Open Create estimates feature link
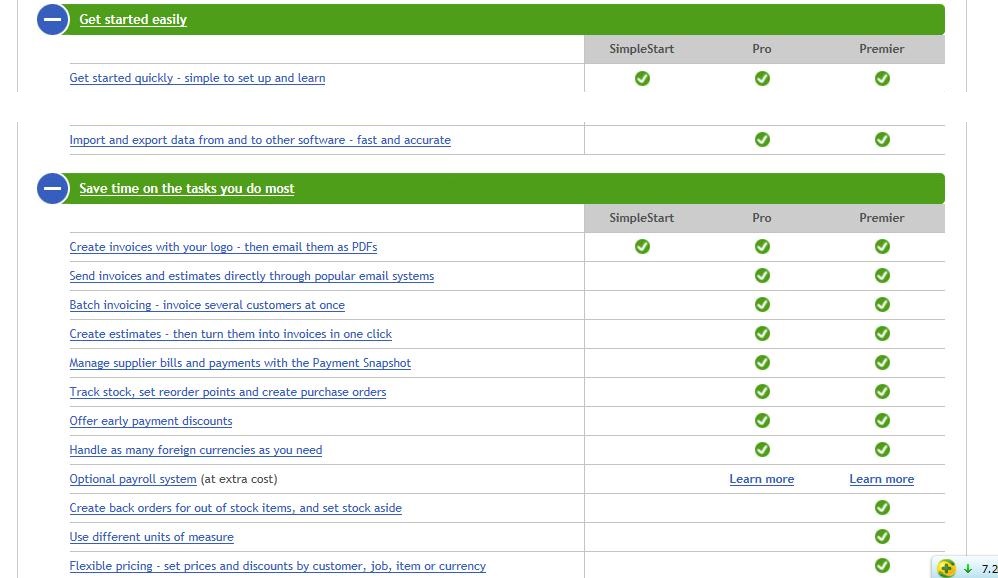This screenshot has width=998, height=578. [230, 334]
